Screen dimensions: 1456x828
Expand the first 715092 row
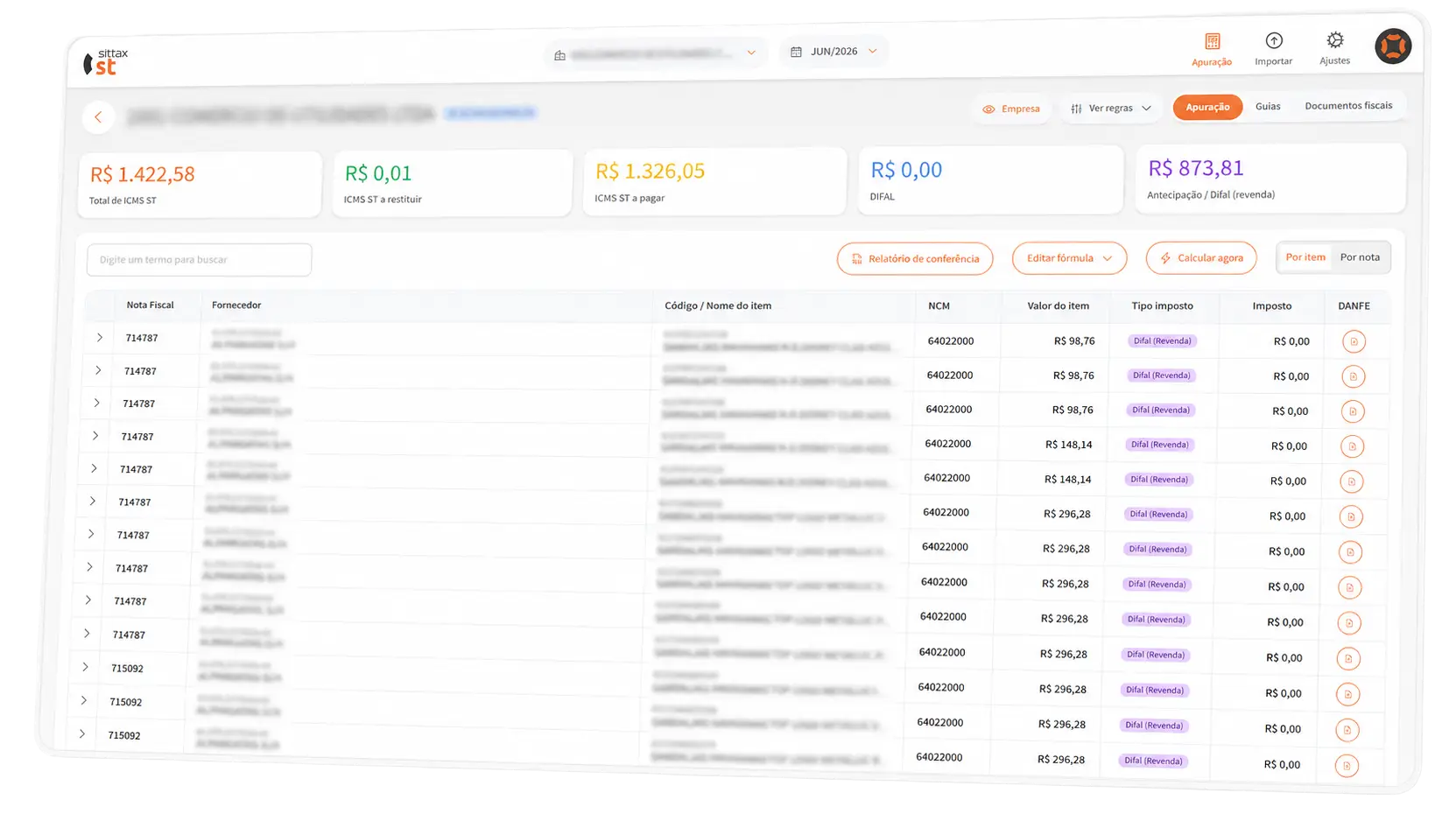pos(85,668)
